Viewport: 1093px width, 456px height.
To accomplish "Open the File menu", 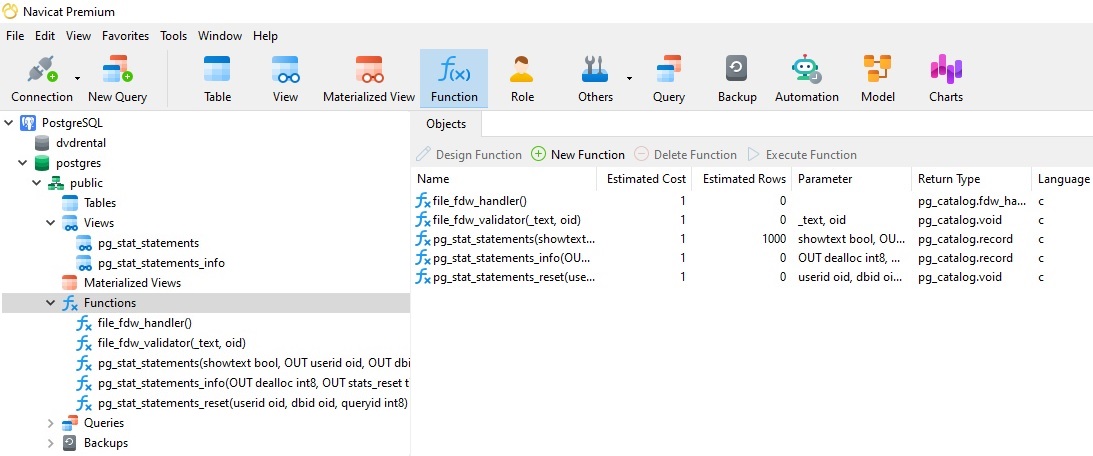I will [15, 36].
